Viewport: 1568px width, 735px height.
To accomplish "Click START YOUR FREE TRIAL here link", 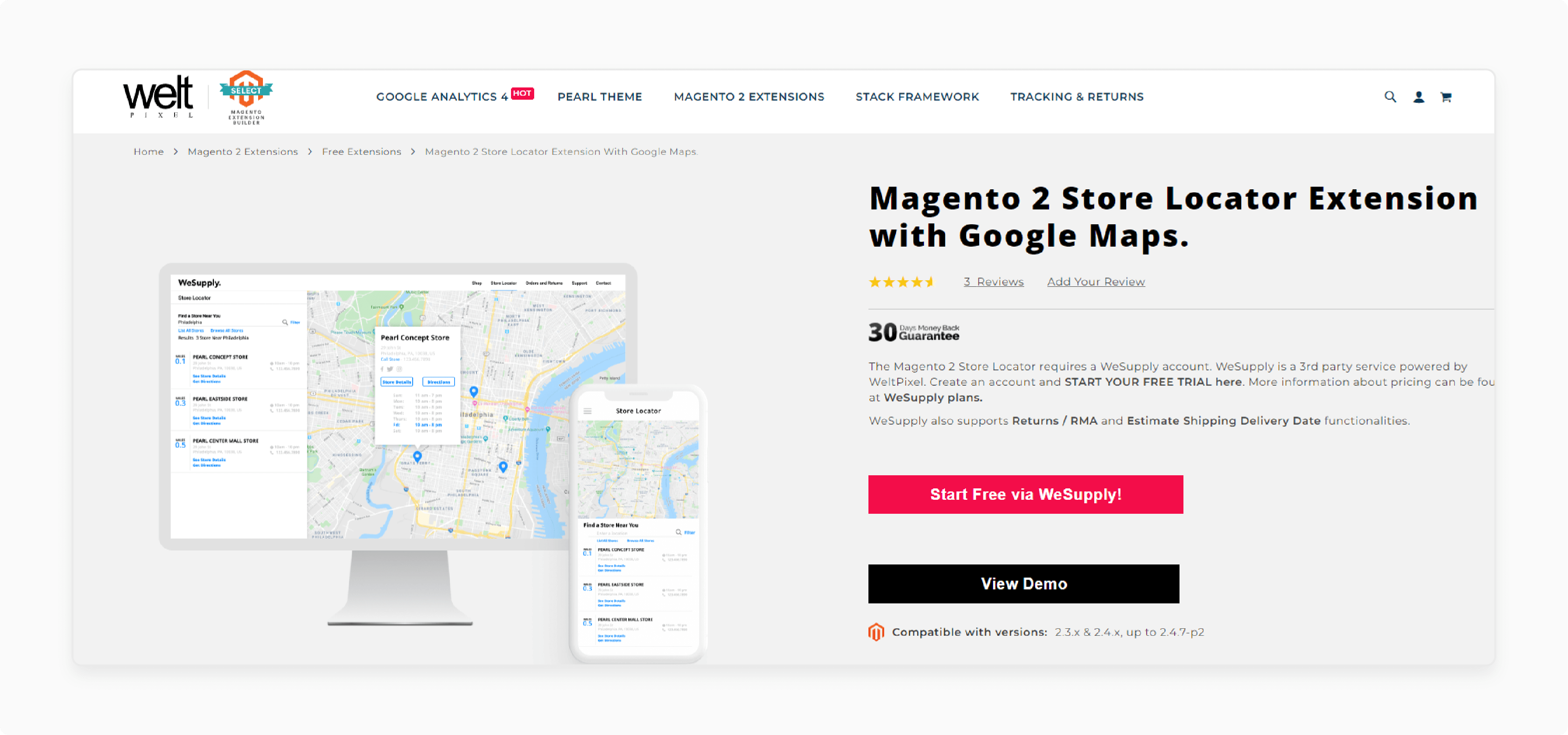I will (x=1153, y=382).
